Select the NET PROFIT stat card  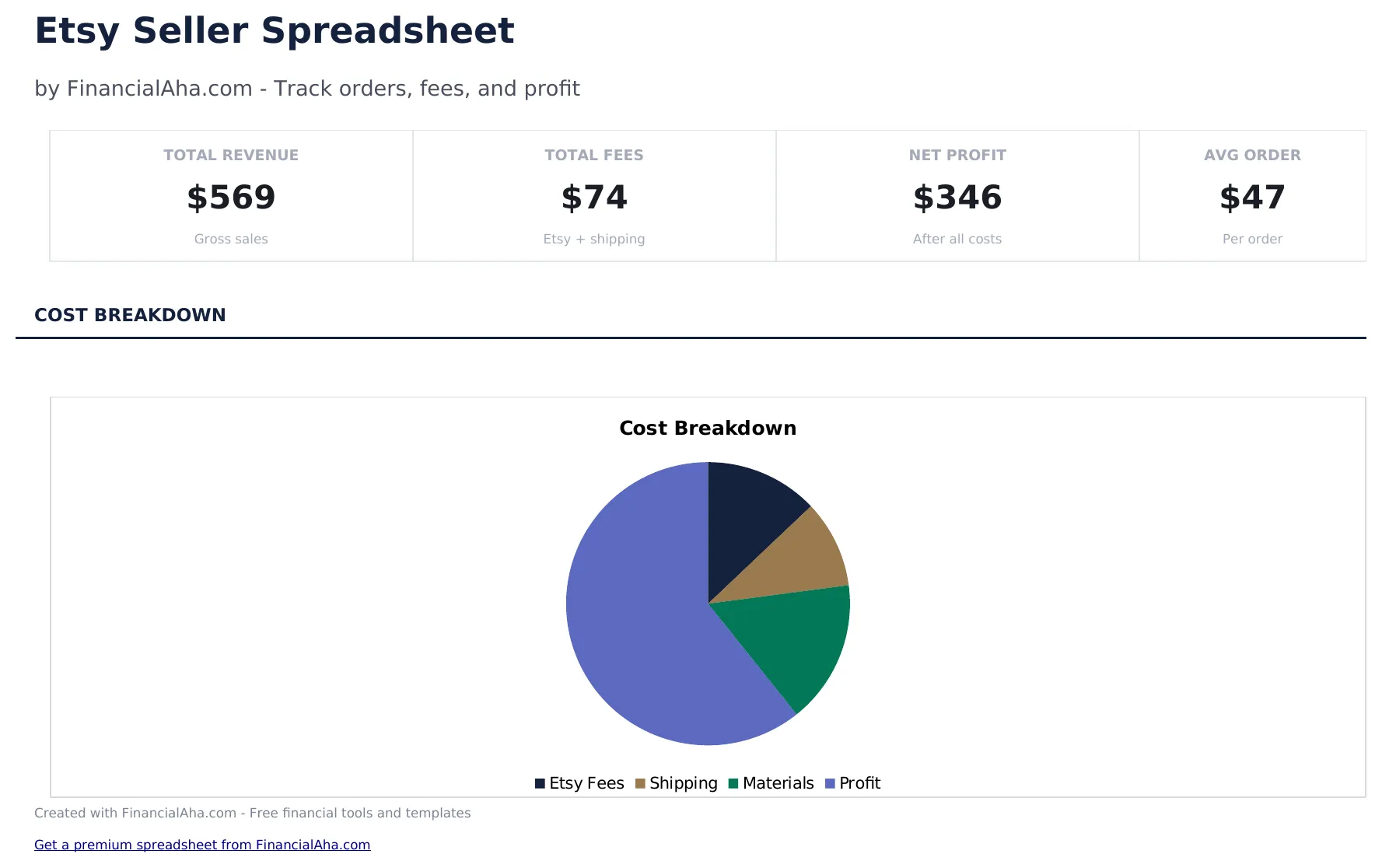[x=957, y=194]
